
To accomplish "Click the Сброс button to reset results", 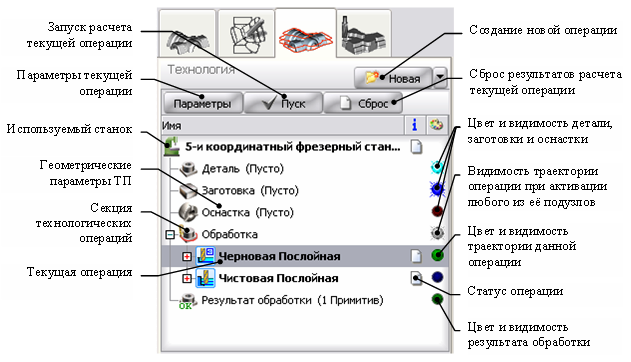I will (363, 104).
